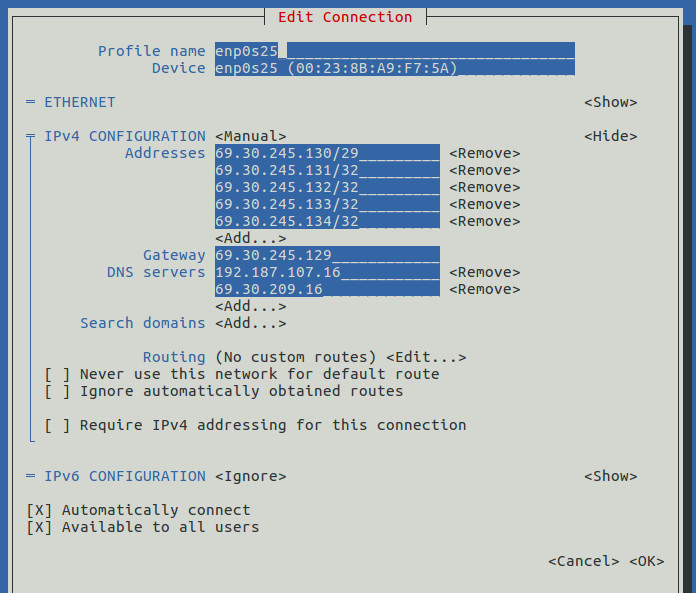Add a new DNS server entry
Viewport: 696px width, 593px height.
[x=251, y=306]
